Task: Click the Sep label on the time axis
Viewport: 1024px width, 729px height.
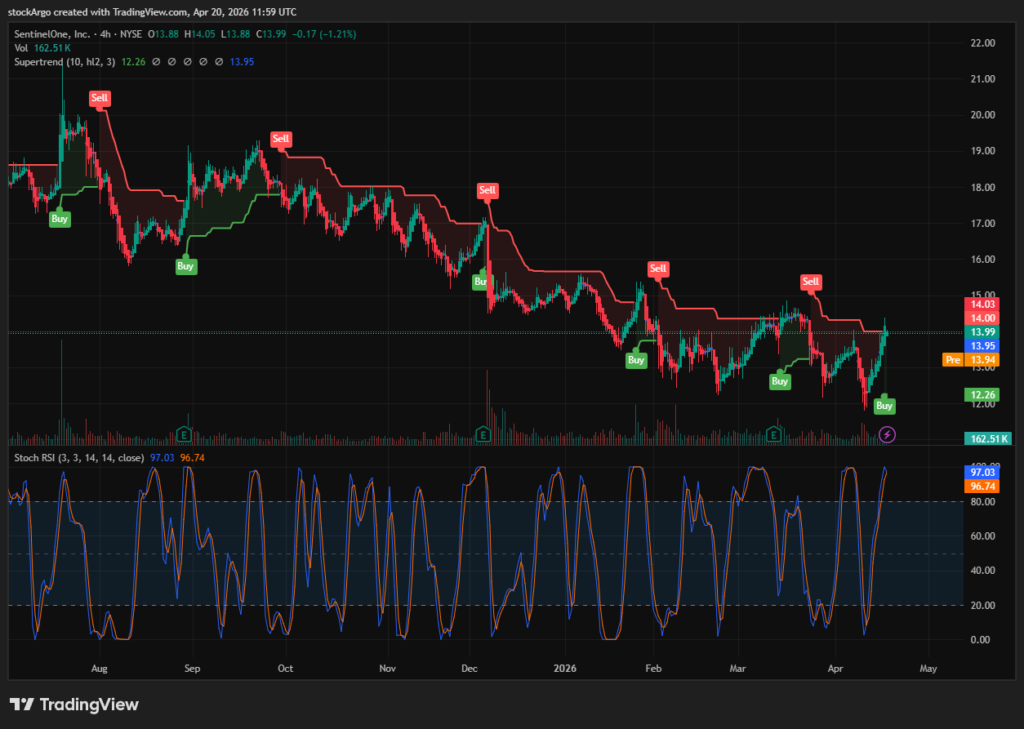Action: click(193, 669)
